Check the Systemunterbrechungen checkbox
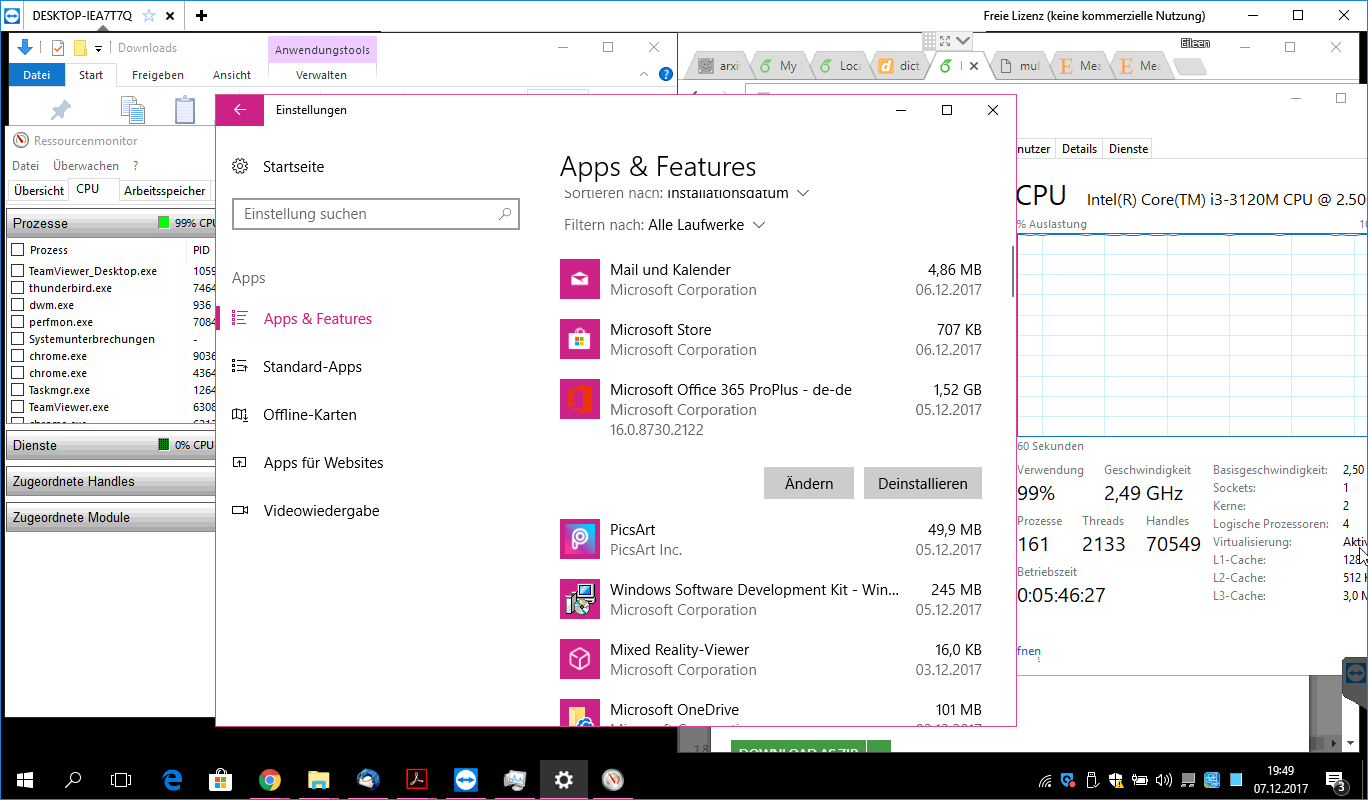The width and height of the screenshot is (1368, 800). tap(18, 339)
